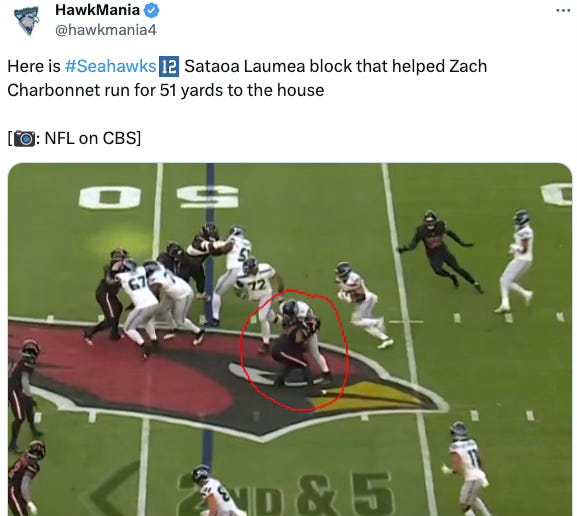The height and width of the screenshot is (516, 577).
Task: Click the dark-uniformed defender chasing at top right
Action: (440, 248)
